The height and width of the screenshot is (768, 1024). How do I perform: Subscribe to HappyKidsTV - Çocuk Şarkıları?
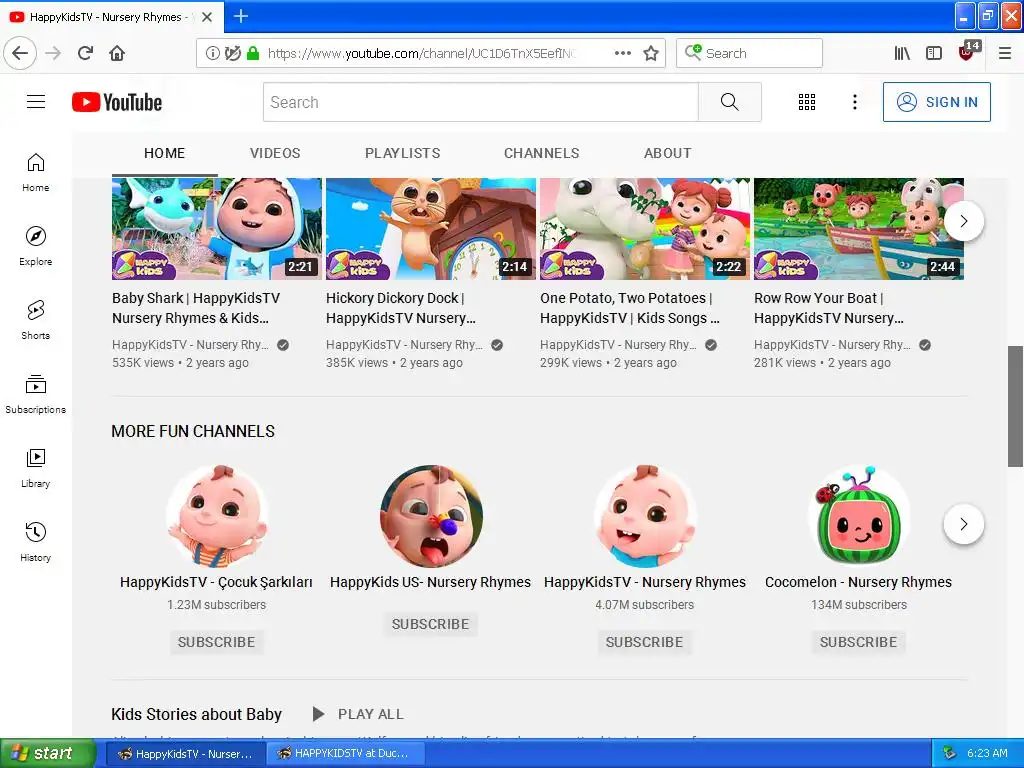[216, 642]
